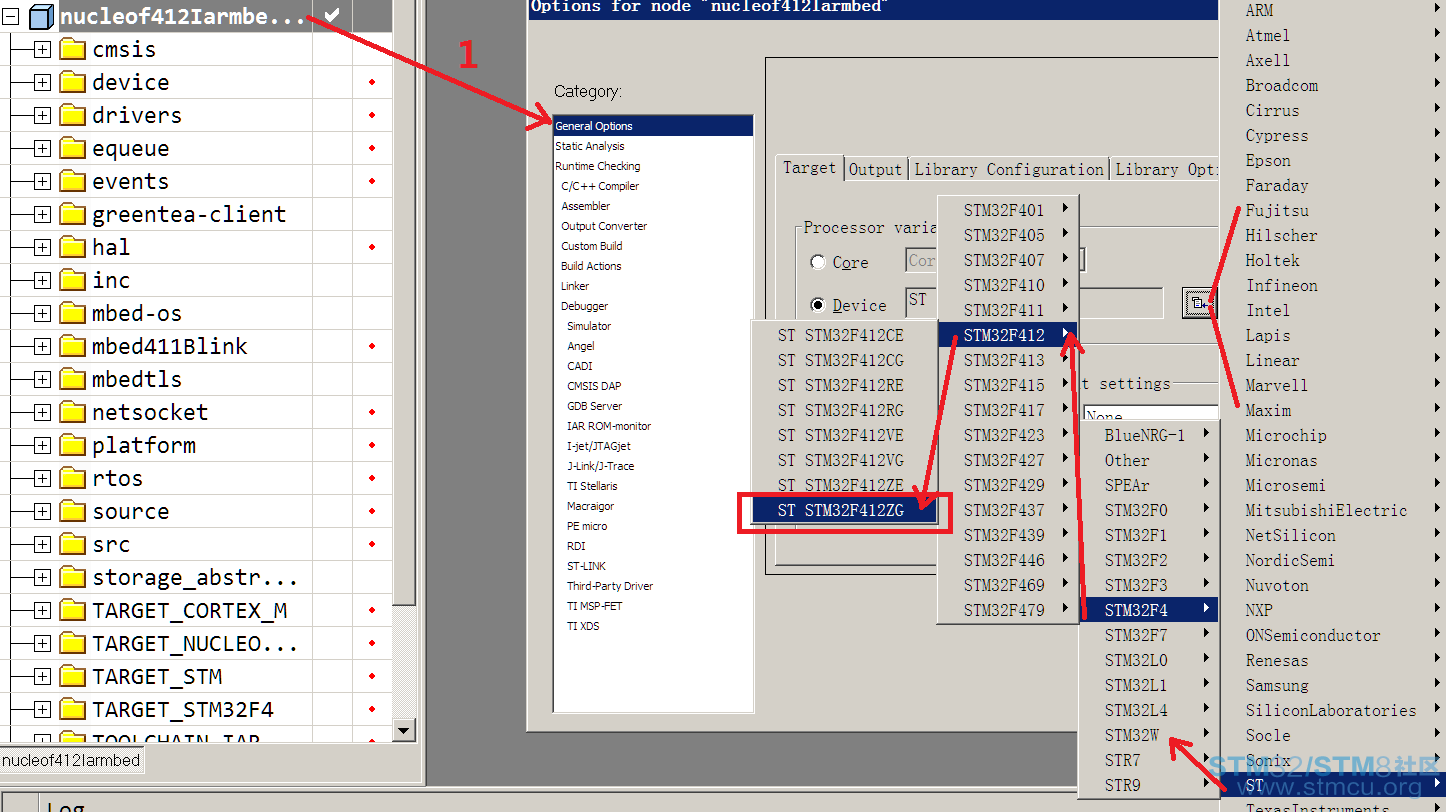Select C/C++ Compiler category
This screenshot has width=1446, height=812.
coord(600,186)
